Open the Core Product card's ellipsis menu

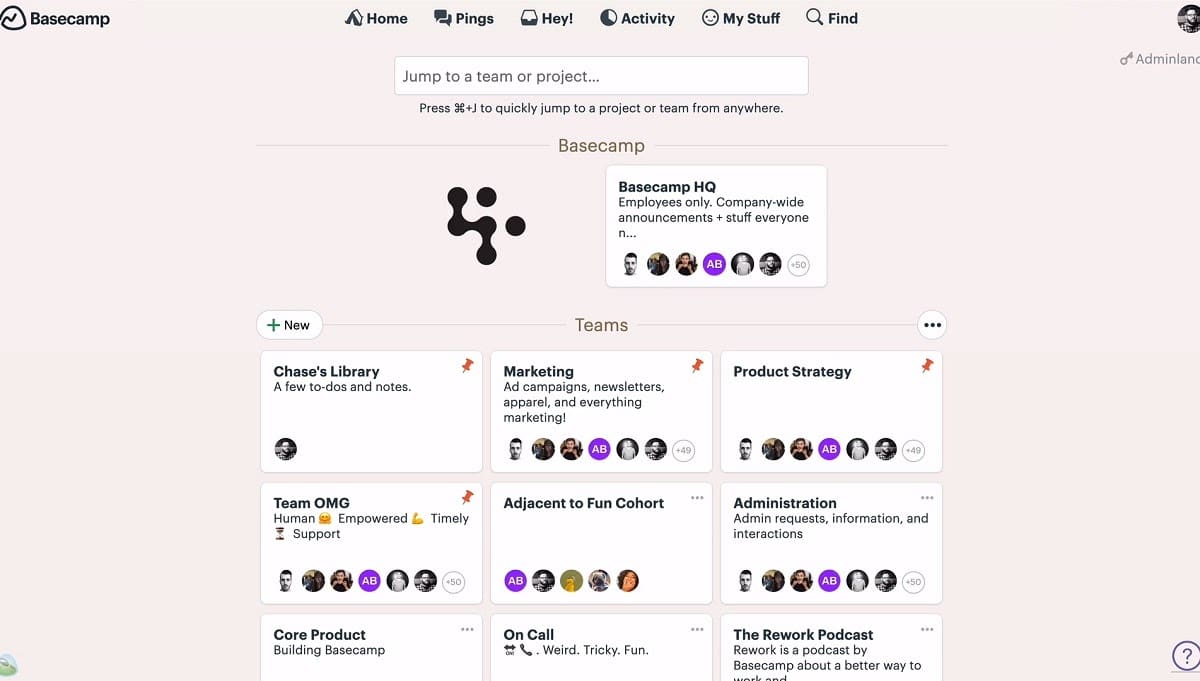(466, 629)
